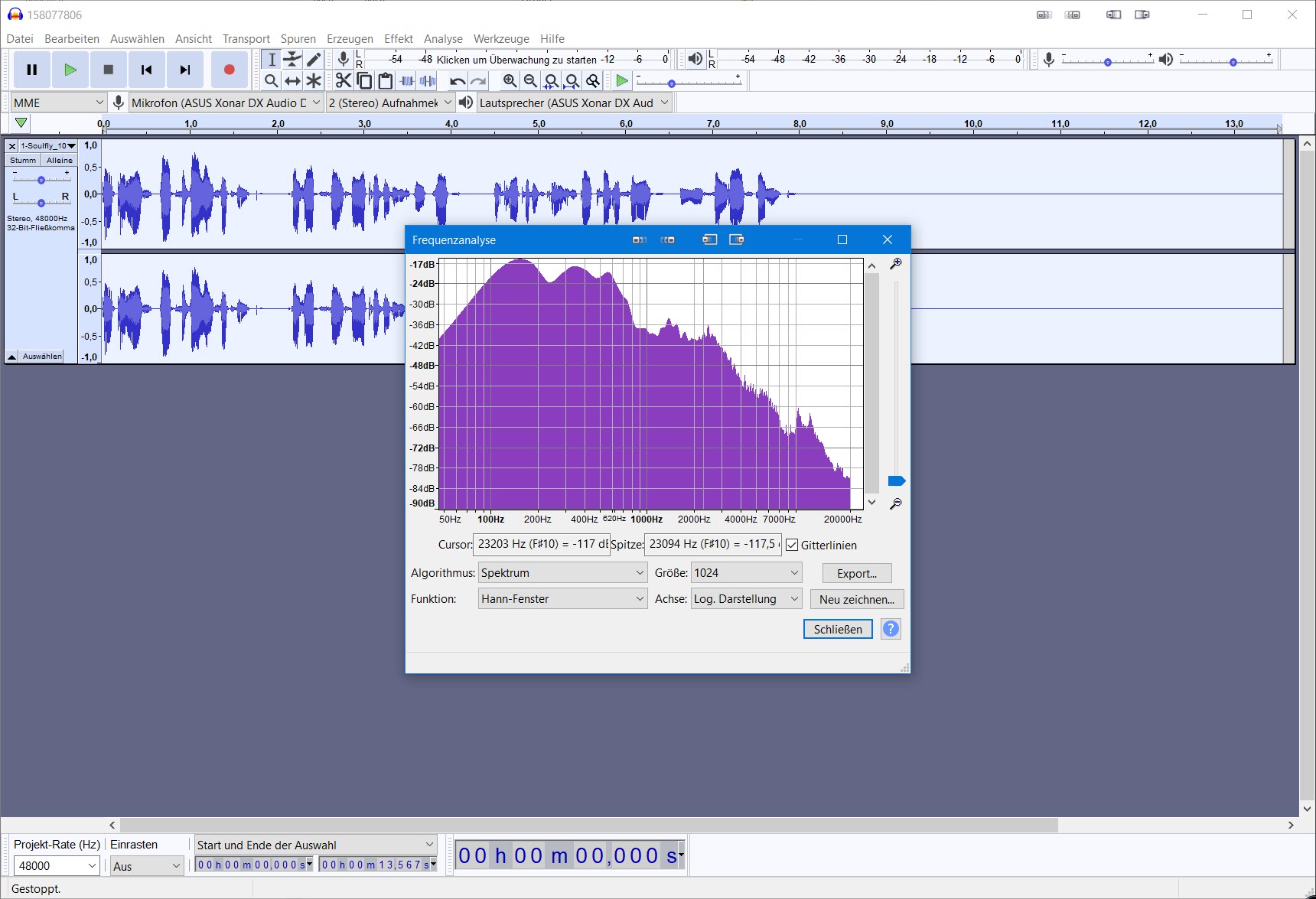Cut the selection with scissors icon
1316x899 pixels.
point(344,80)
